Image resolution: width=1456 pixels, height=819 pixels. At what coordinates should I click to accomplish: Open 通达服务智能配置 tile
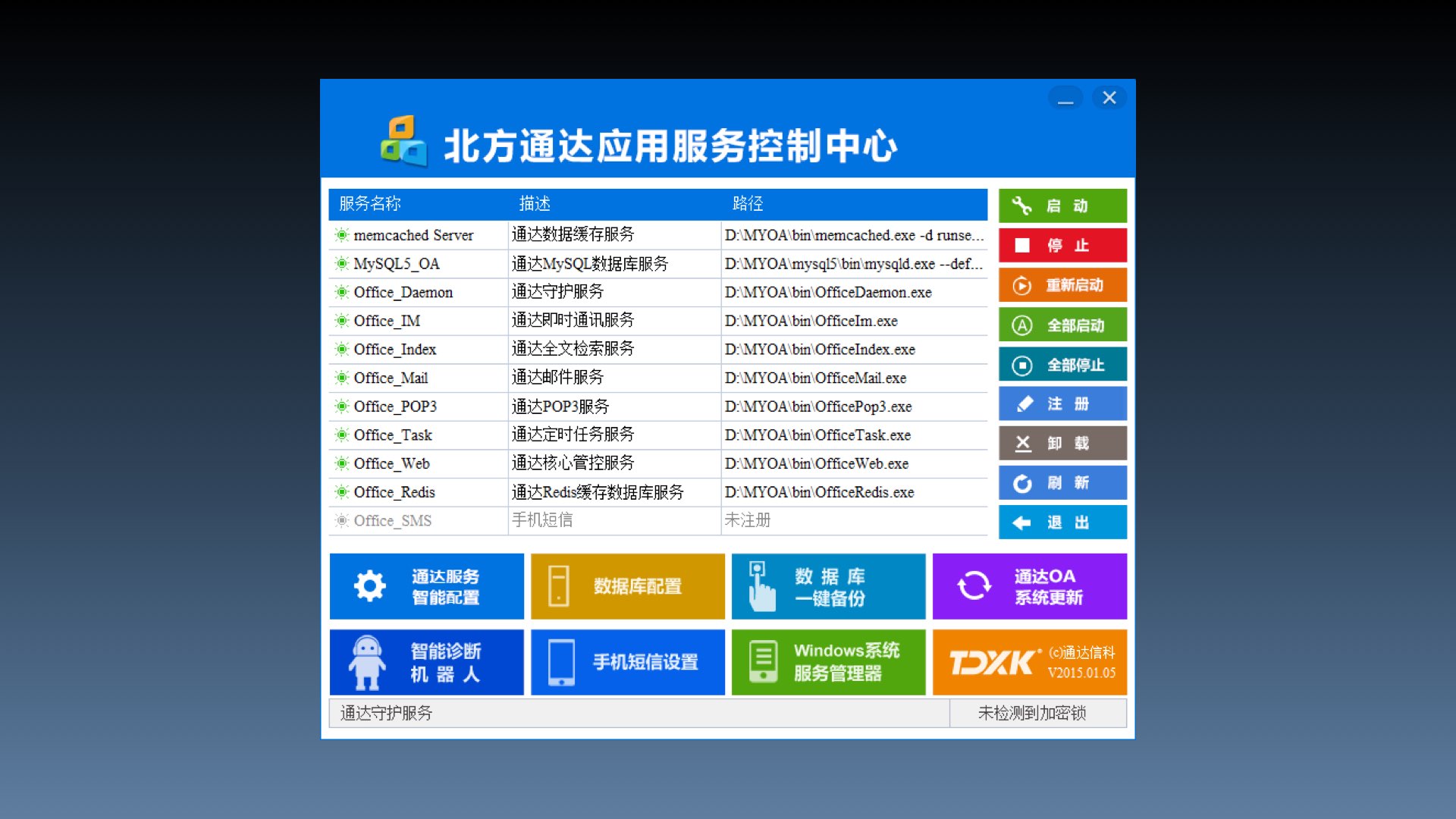(x=426, y=586)
